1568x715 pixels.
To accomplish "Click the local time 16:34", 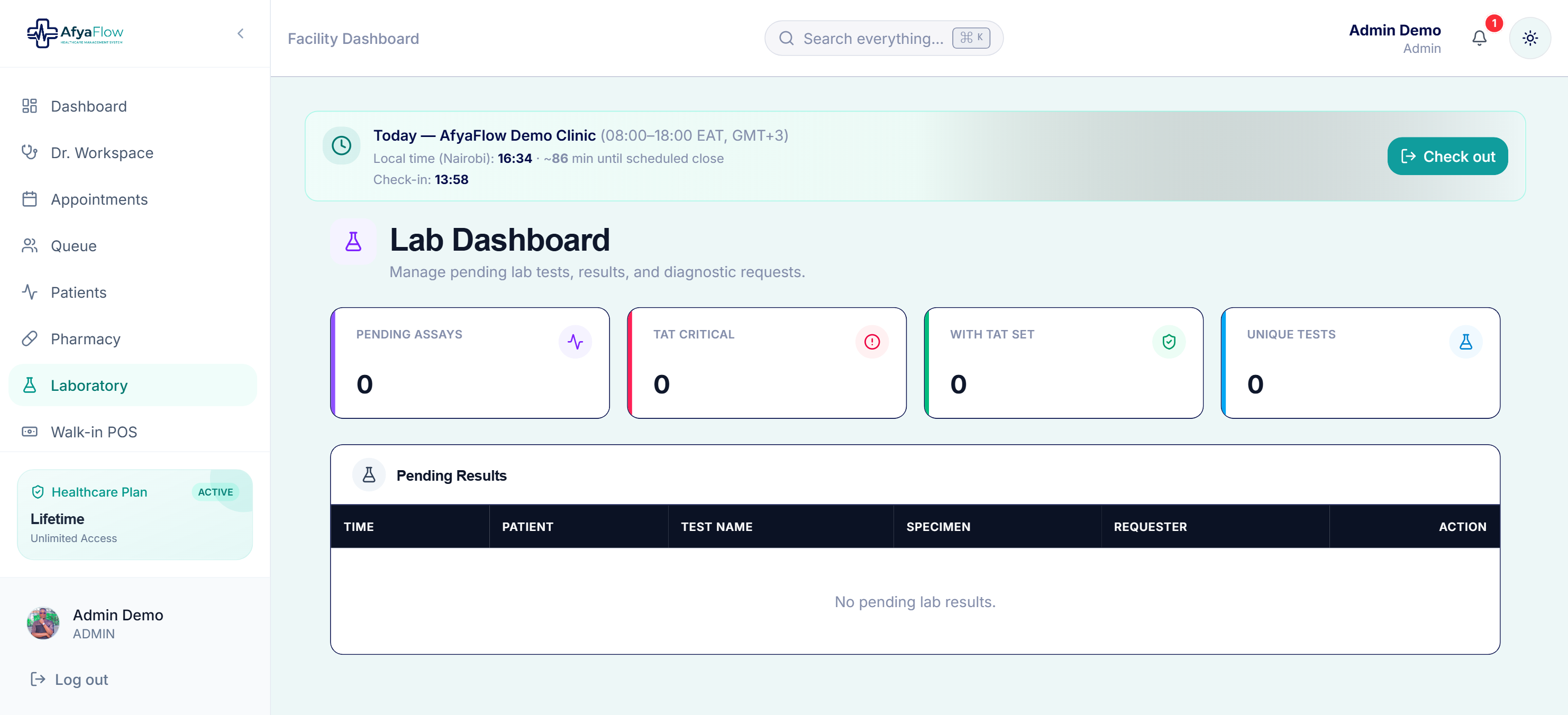I will pos(515,158).
